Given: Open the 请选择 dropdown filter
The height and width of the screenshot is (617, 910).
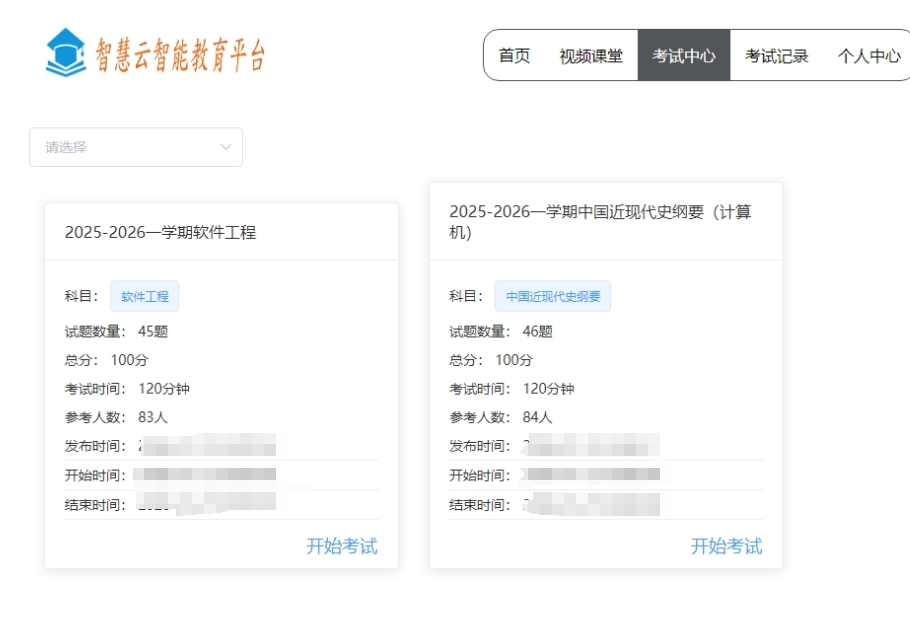Looking at the screenshot, I should 136,147.
